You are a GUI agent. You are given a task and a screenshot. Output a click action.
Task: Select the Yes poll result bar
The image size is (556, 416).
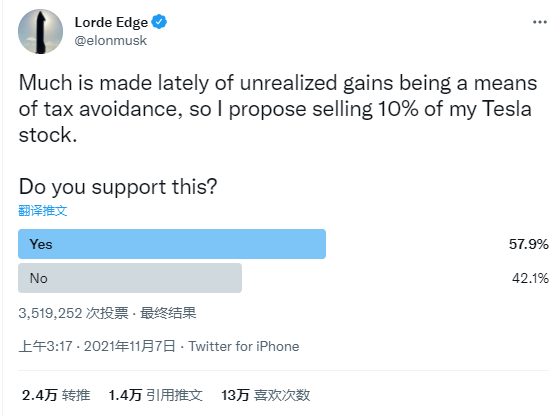[x=172, y=244]
